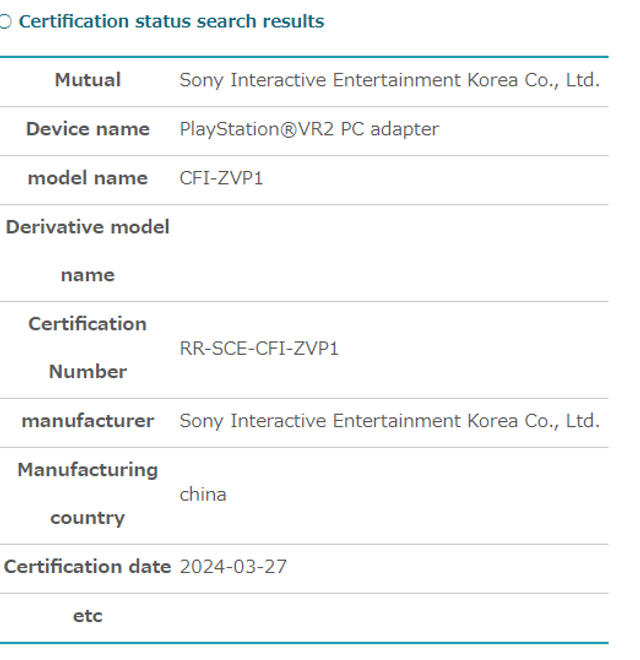Click the 'manufacturer' label
This screenshot has width=640, height=660.
point(88,421)
